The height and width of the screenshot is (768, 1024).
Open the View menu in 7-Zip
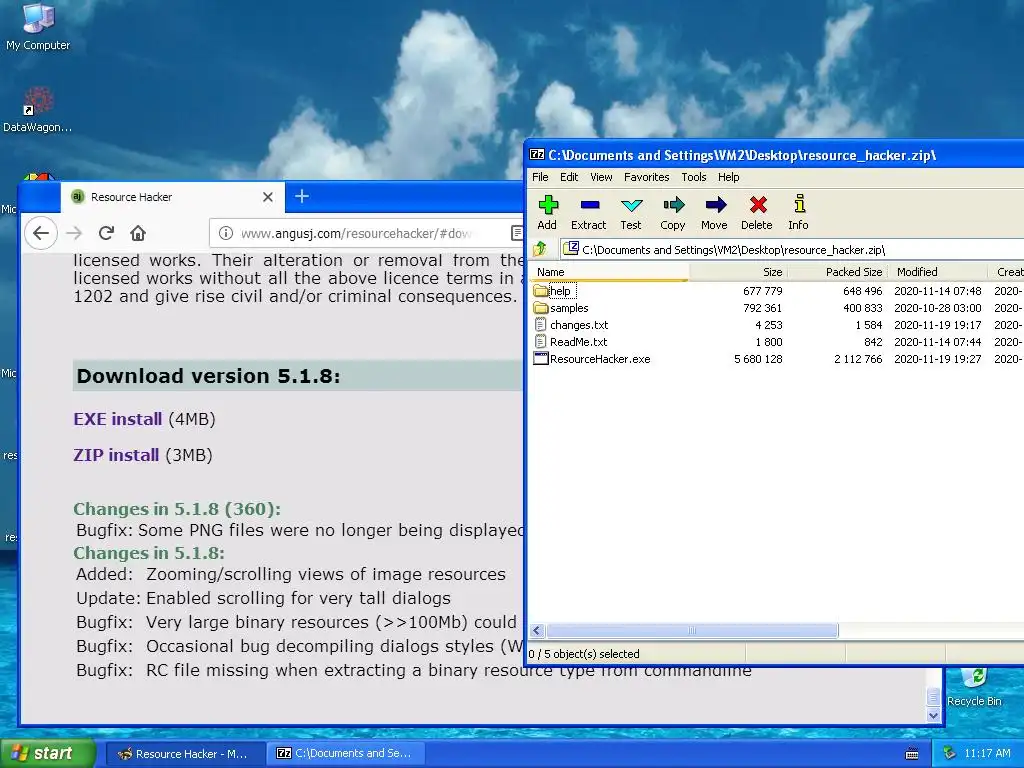point(601,177)
